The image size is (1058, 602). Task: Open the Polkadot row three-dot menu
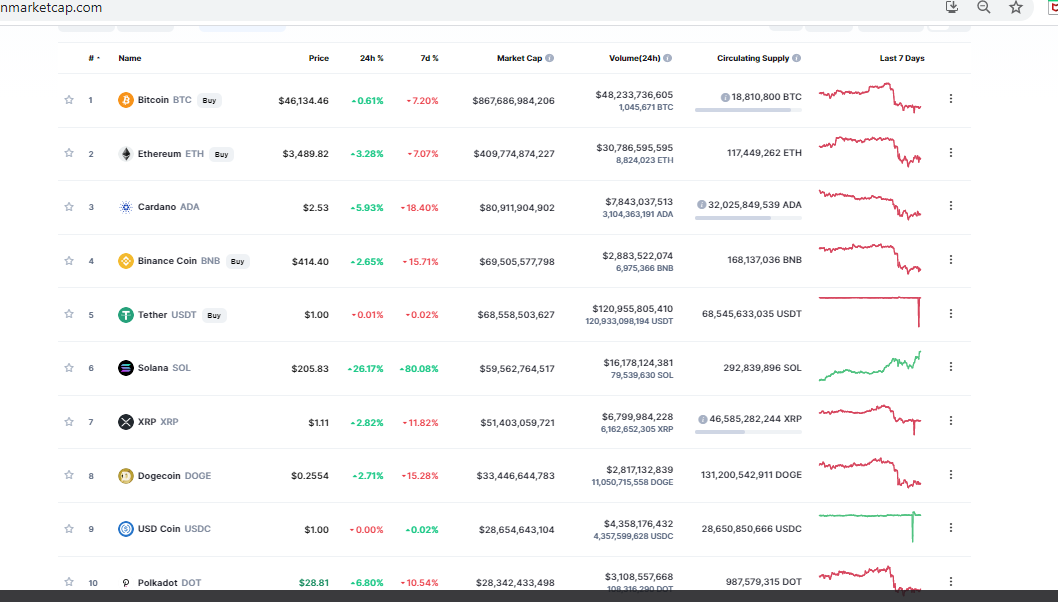(x=951, y=582)
